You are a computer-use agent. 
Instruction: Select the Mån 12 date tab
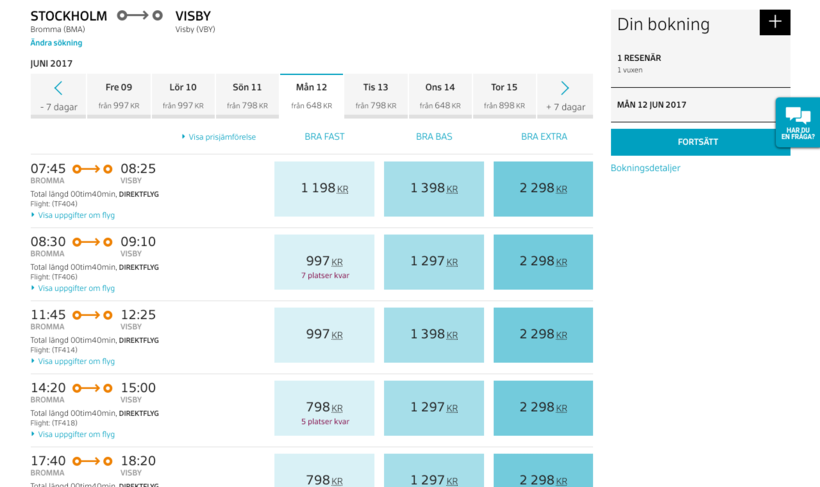click(312, 96)
